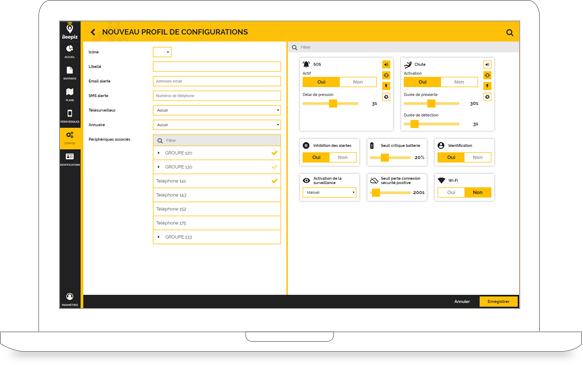Screen dimensions: 583x365
Task: Open the Accueil dashboard sidebar icon
Action: (x=70, y=51)
